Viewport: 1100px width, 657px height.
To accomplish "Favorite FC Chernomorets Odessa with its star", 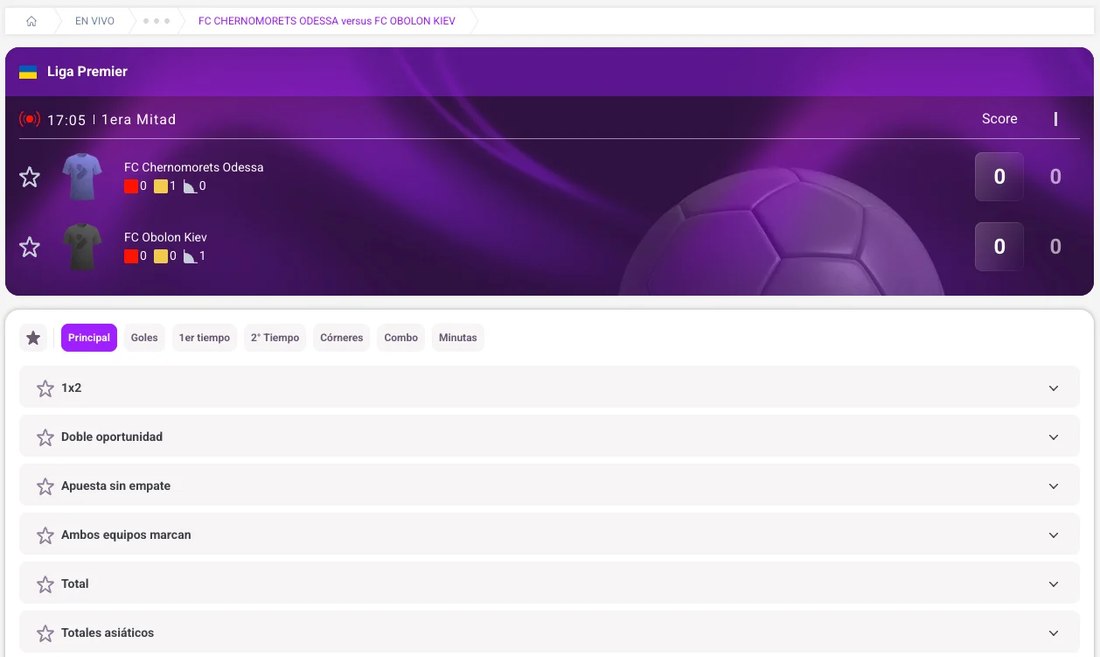I will [29, 177].
